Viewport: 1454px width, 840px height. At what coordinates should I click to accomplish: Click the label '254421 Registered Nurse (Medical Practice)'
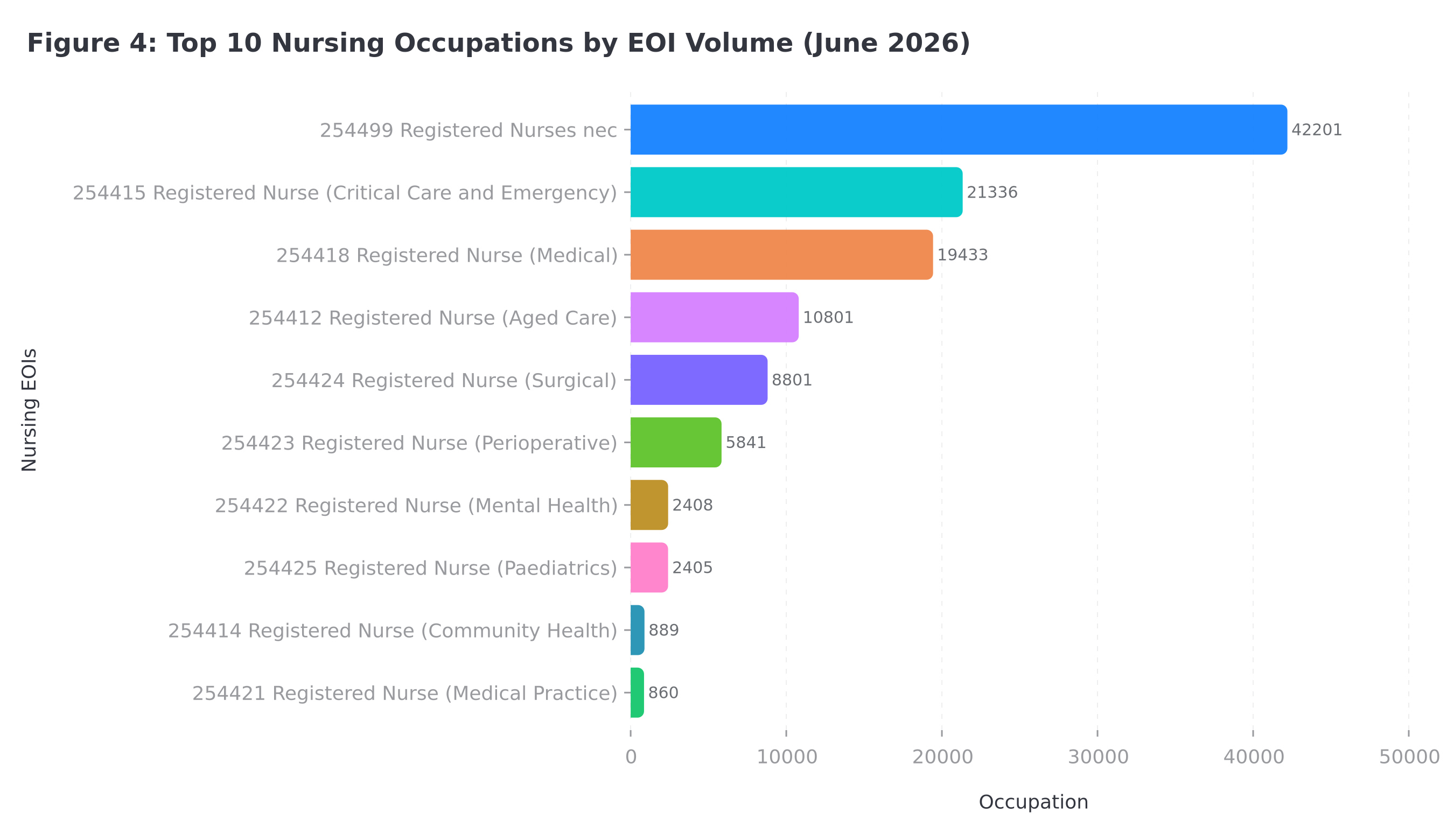pos(405,694)
